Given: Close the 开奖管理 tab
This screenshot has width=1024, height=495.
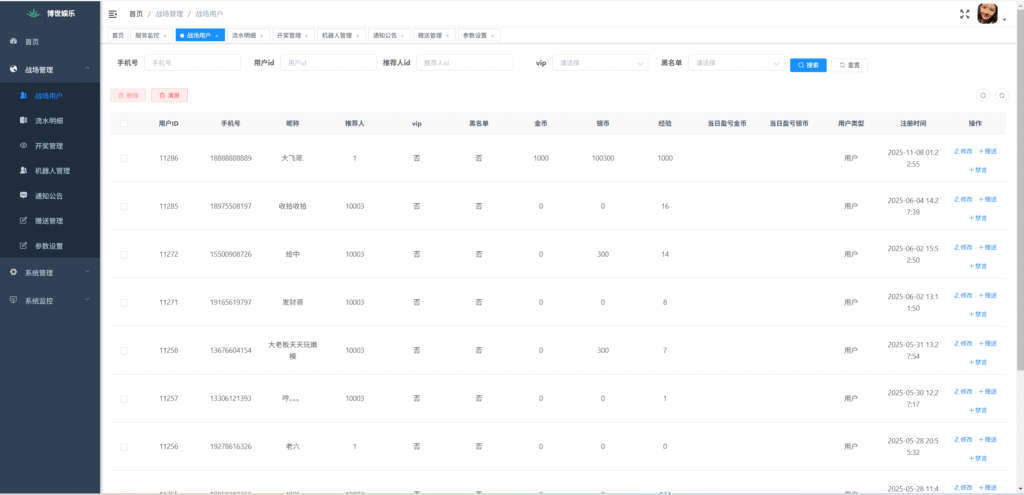Looking at the screenshot, I should tap(306, 36).
